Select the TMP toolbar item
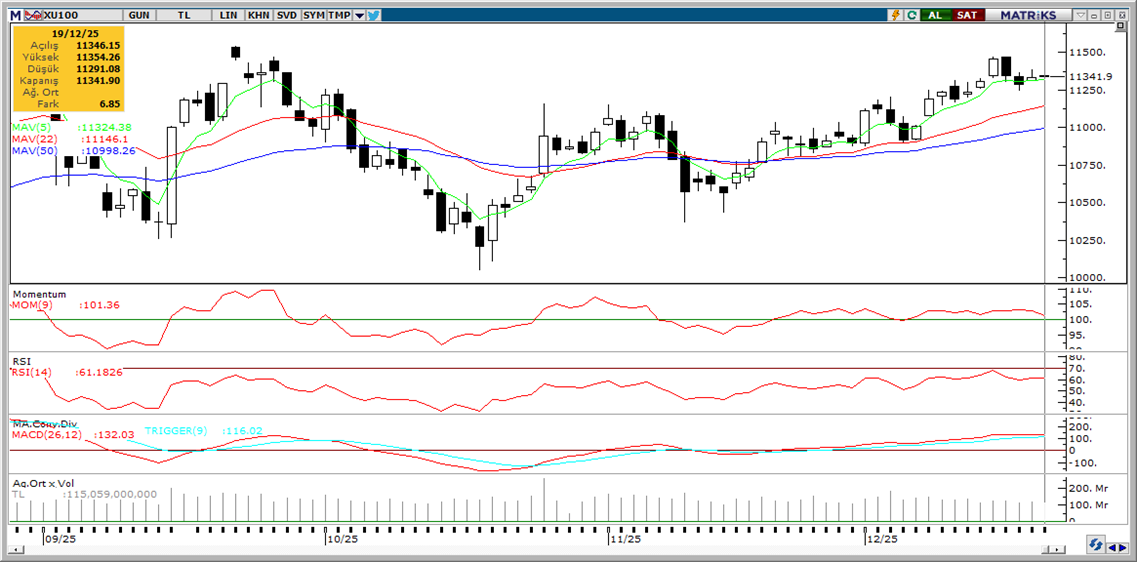This screenshot has height=562, width=1137. [339, 15]
